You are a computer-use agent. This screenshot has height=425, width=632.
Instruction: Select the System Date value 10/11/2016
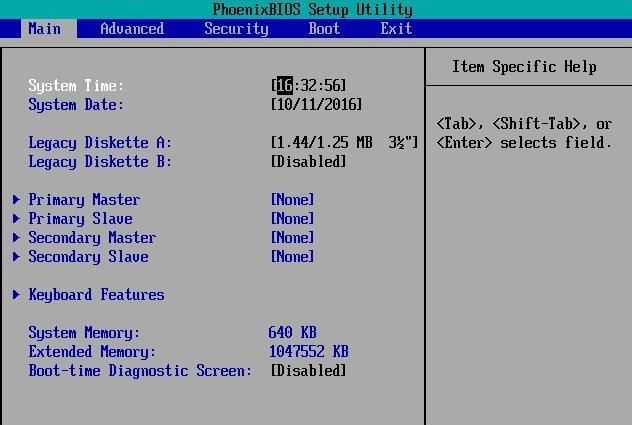[316, 105]
